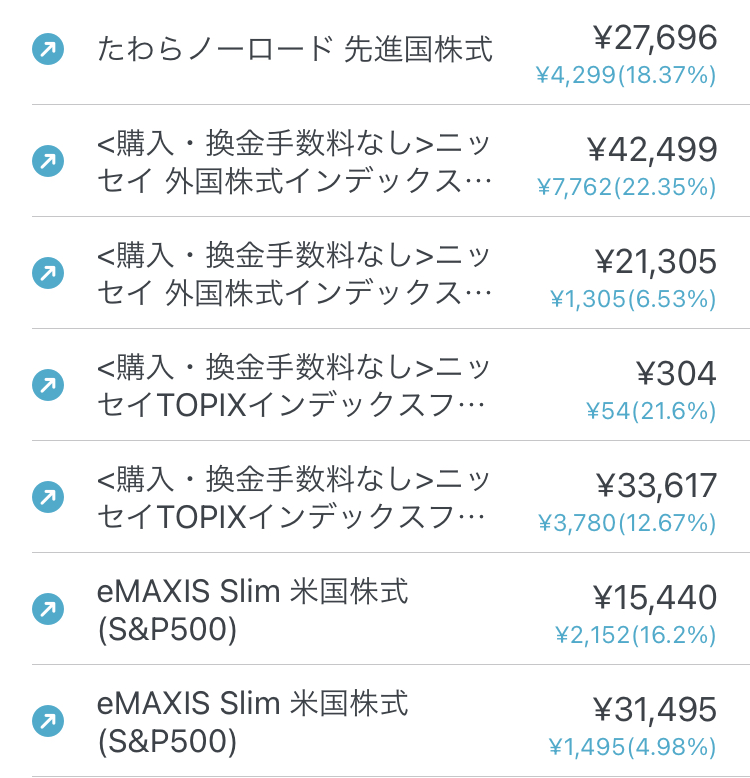The height and width of the screenshot is (778, 750).
Task: Tap the up-arrow icon beside たわらノーロード 先進国株式
Action: pyautogui.click(x=48, y=49)
